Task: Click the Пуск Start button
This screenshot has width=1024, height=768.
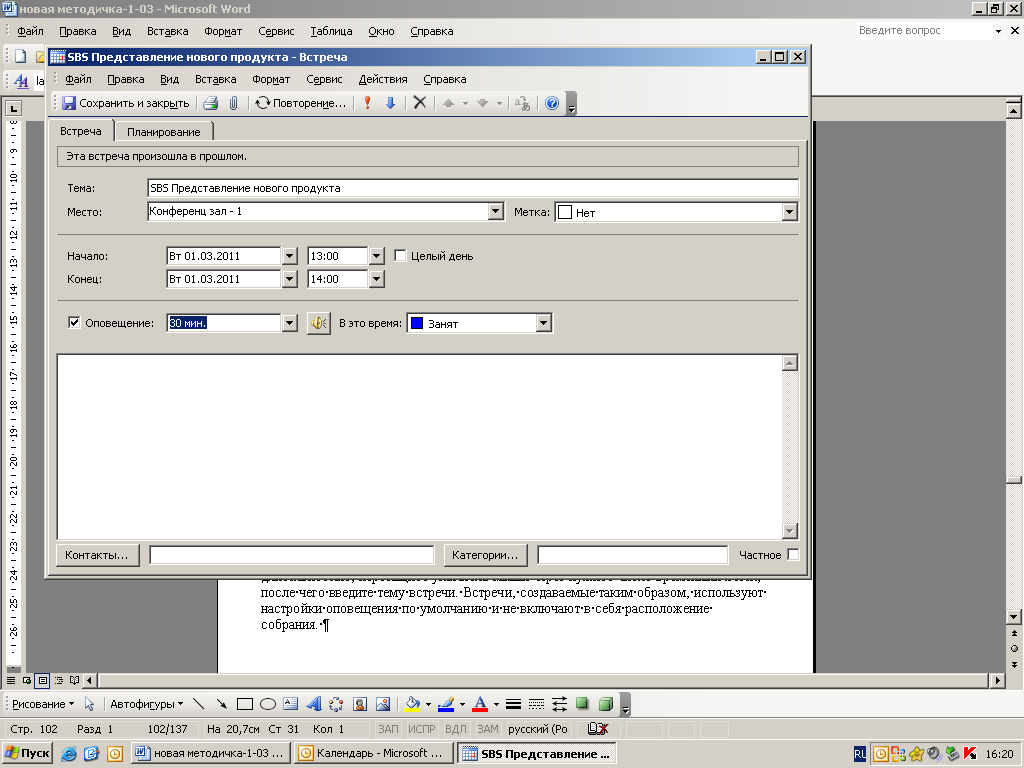Action: coord(27,753)
